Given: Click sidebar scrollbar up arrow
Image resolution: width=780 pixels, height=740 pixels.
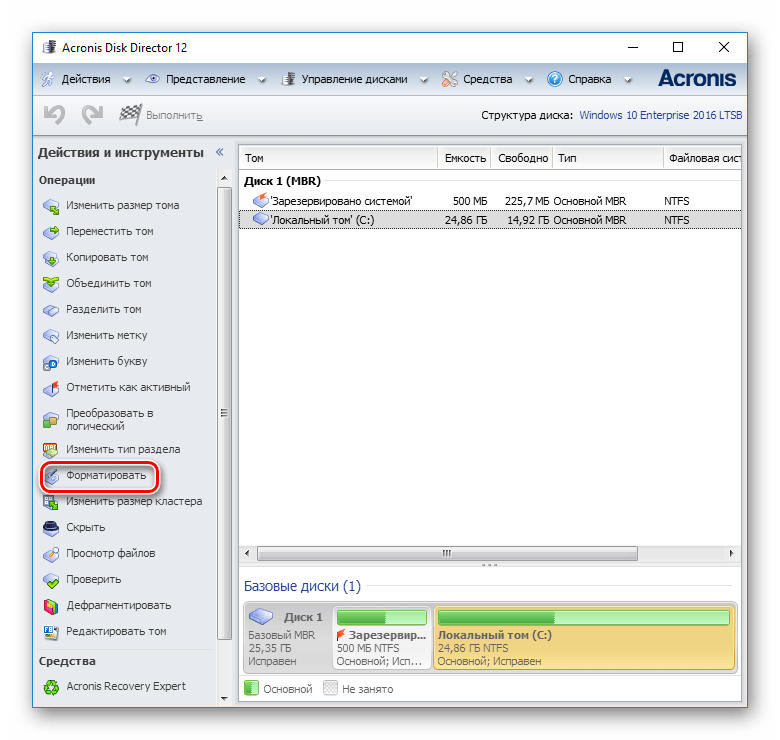Looking at the screenshot, I should [x=224, y=178].
